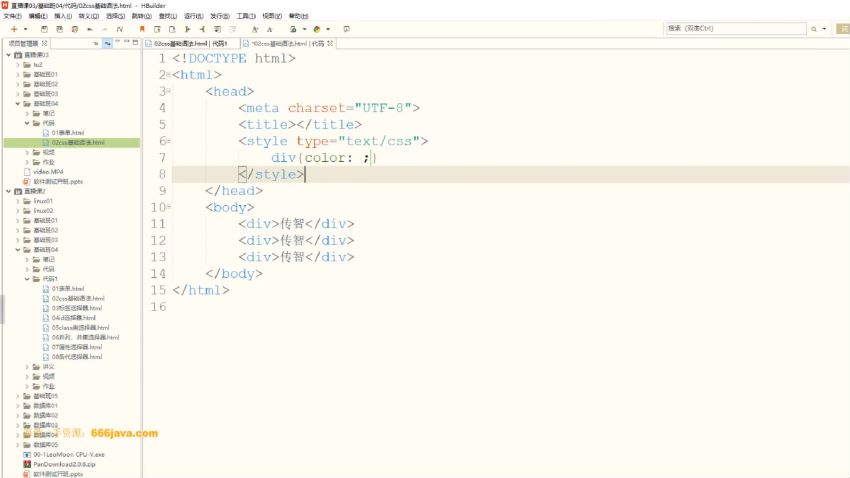Image resolution: width=850 pixels, height=478 pixels.
Task: Click the magnifier search icon at top right
Action: tap(814, 29)
